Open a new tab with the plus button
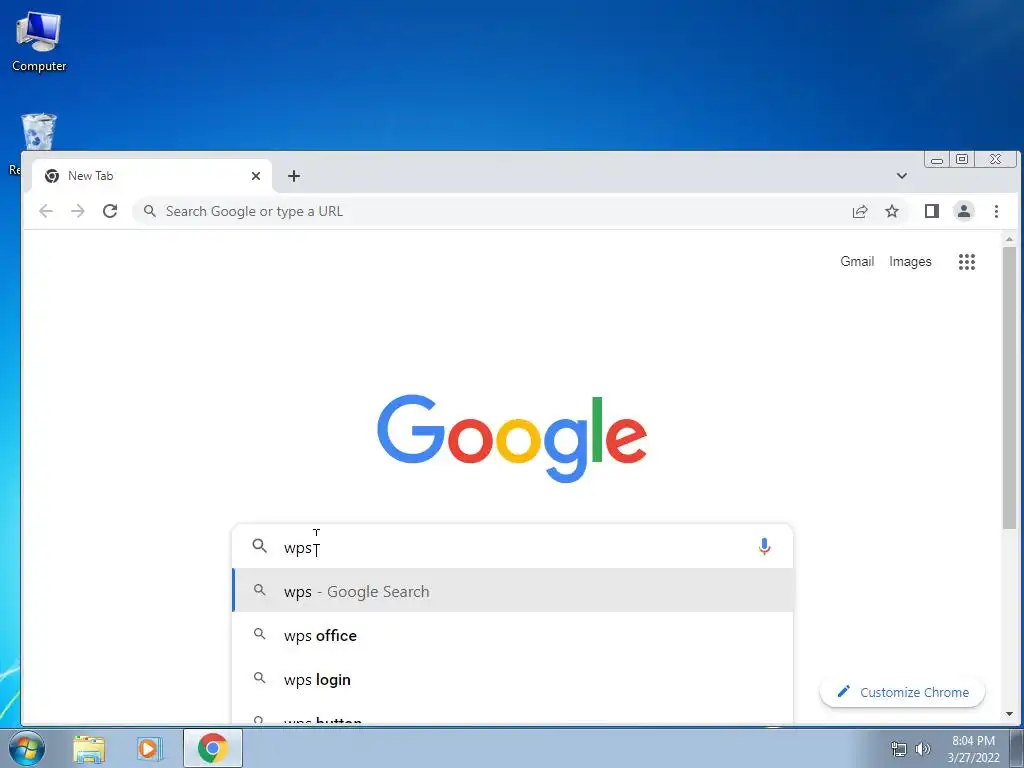The height and width of the screenshot is (768, 1024). click(x=294, y=176)
